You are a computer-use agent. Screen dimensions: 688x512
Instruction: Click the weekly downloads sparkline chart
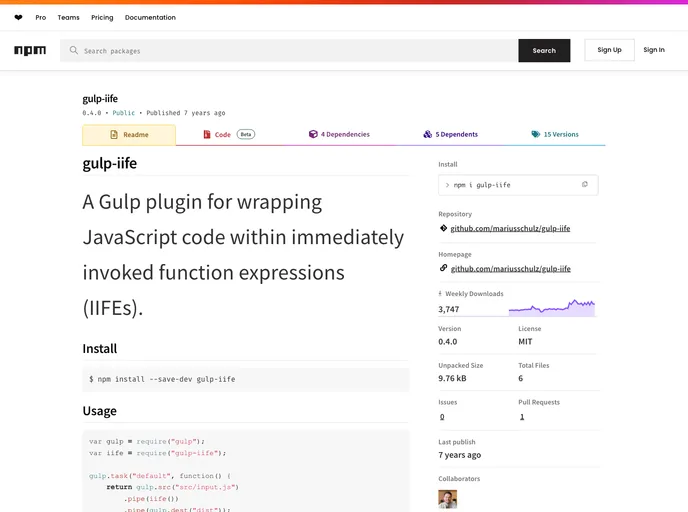click(552, 308)
